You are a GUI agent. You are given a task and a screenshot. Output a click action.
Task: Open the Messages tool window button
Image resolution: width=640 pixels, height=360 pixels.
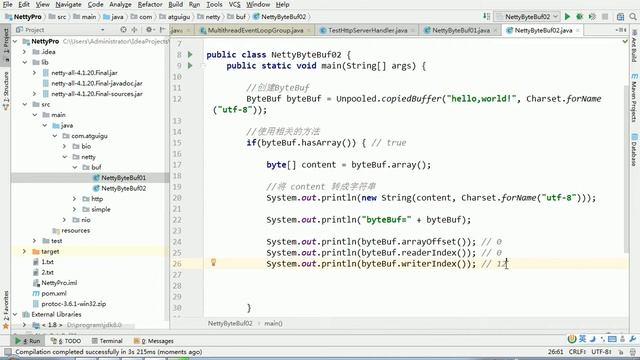tap(154, 341)
